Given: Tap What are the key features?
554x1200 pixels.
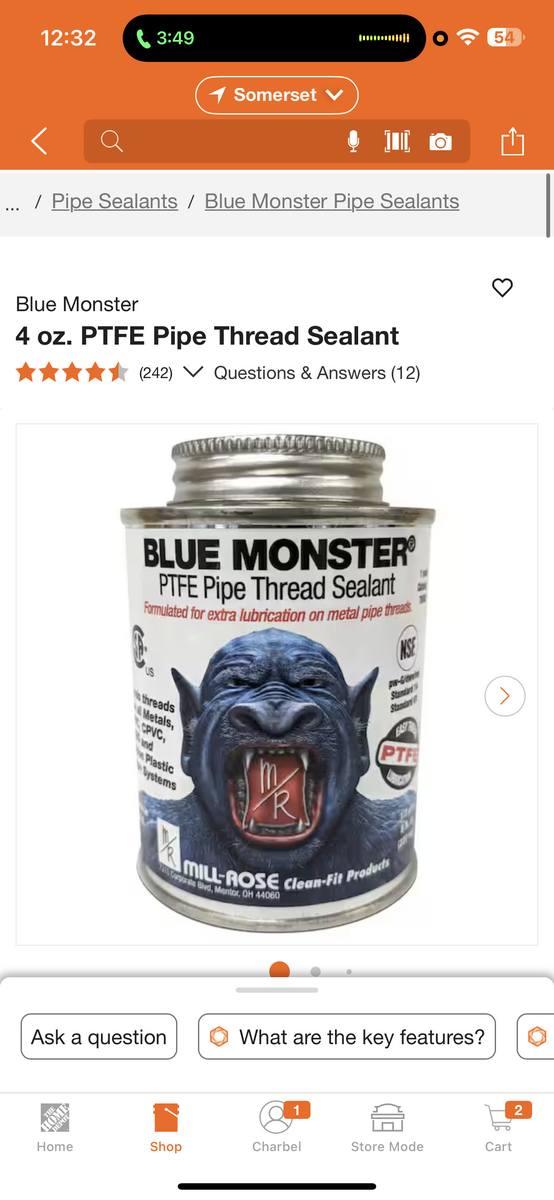Looking at the screenshot, I should point(347,1037).
